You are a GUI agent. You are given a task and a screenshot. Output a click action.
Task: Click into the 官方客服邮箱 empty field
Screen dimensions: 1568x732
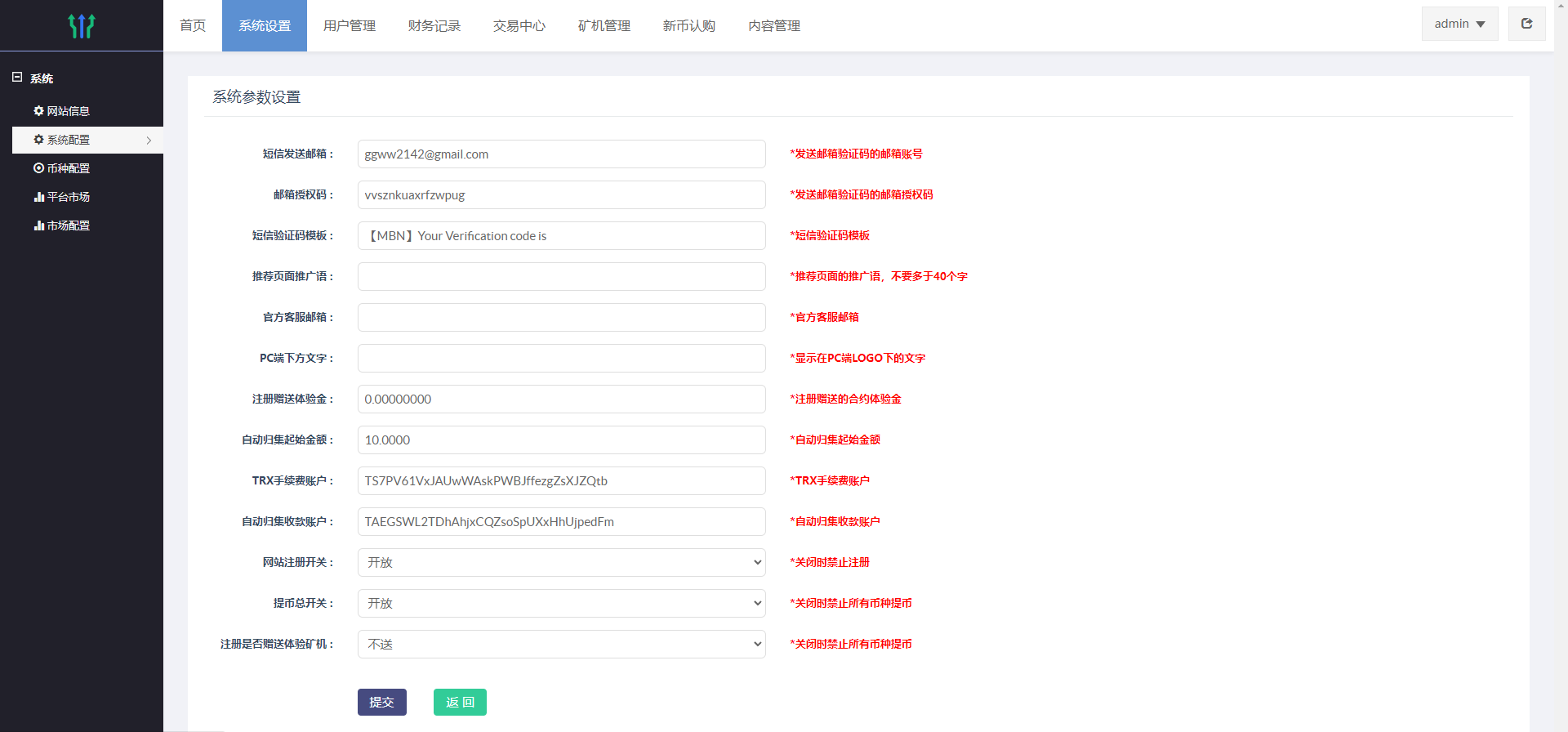[x=561, y=317]
